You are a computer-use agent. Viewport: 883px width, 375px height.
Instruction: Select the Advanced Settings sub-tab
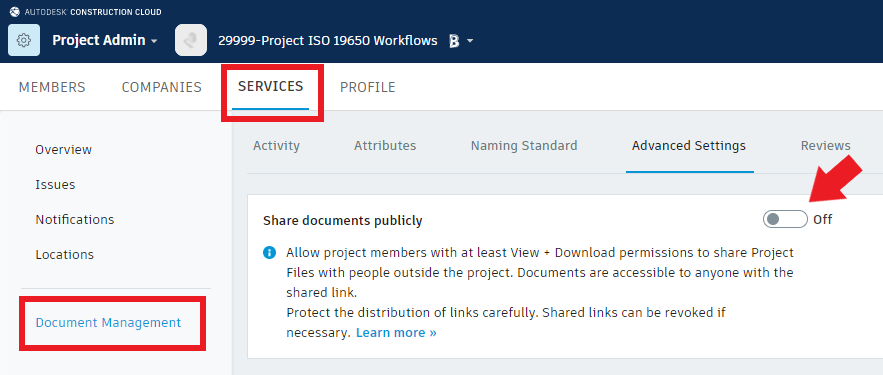689,146
